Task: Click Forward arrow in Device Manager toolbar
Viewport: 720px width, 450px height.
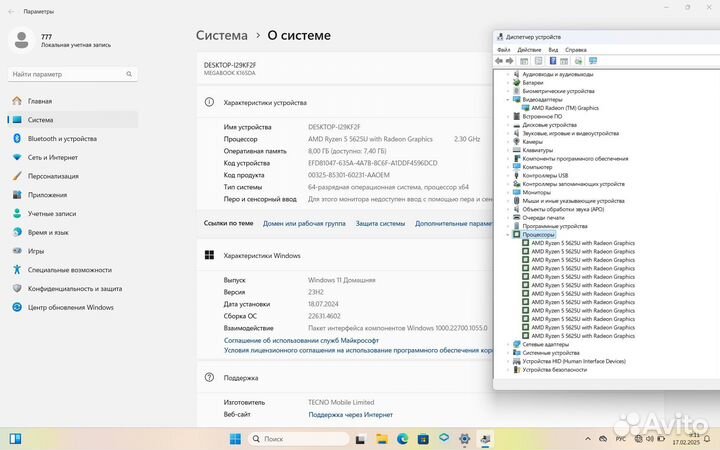Action: click(510, 61)
